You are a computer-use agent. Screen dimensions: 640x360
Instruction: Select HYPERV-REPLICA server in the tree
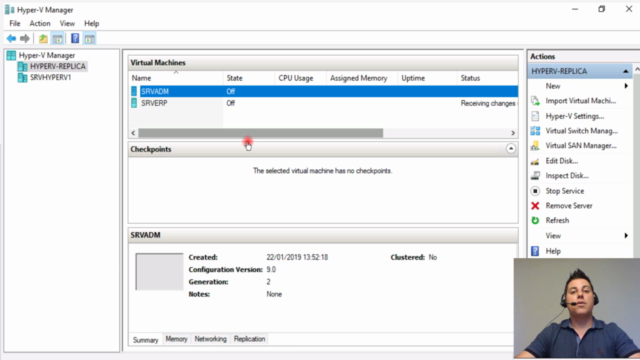coord(58,66)
